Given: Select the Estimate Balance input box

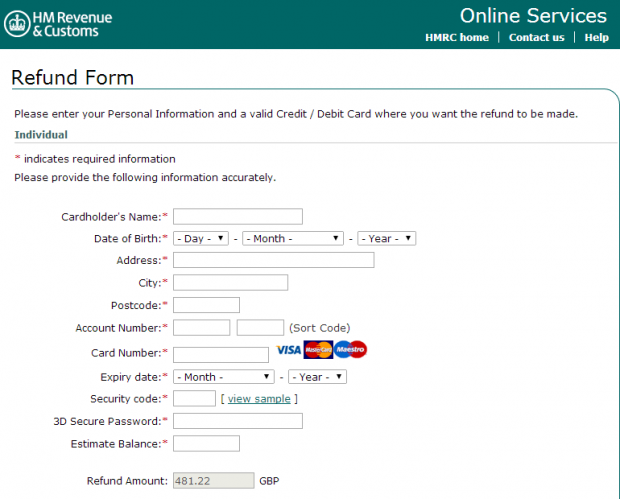Looking at the screenshot, I should [206, 444].
